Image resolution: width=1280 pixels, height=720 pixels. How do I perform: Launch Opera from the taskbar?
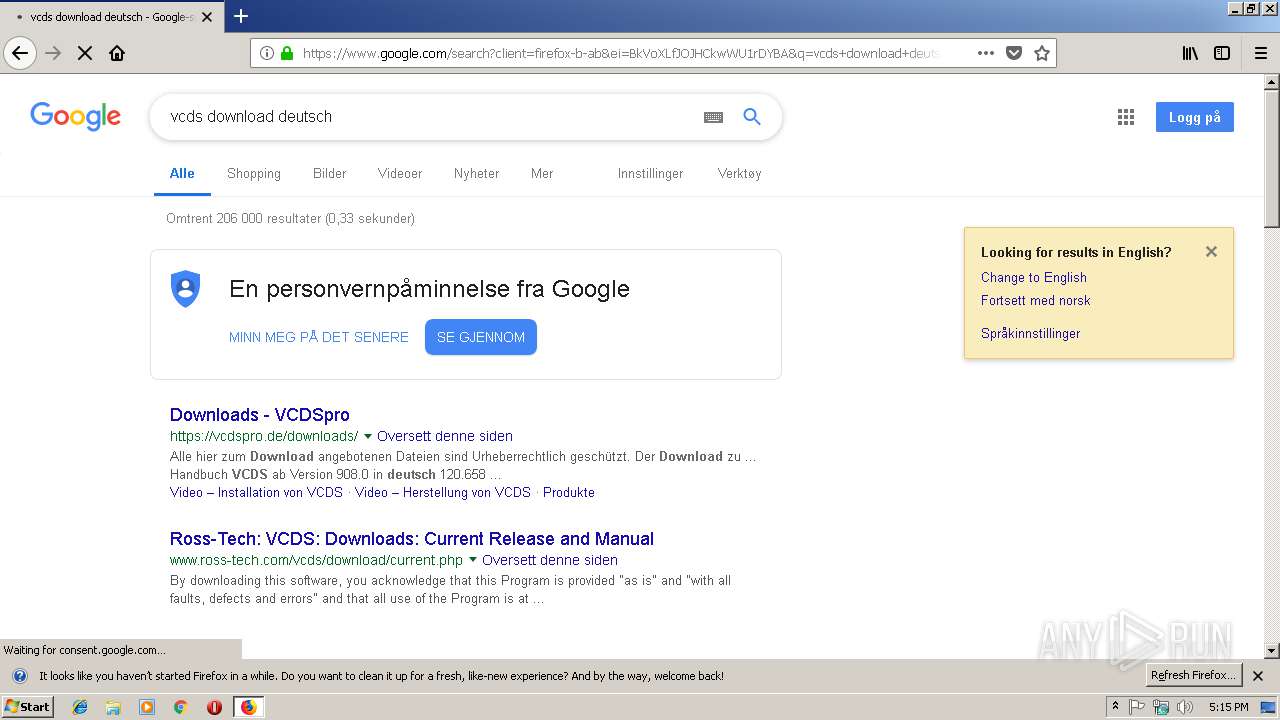(214, 707)
